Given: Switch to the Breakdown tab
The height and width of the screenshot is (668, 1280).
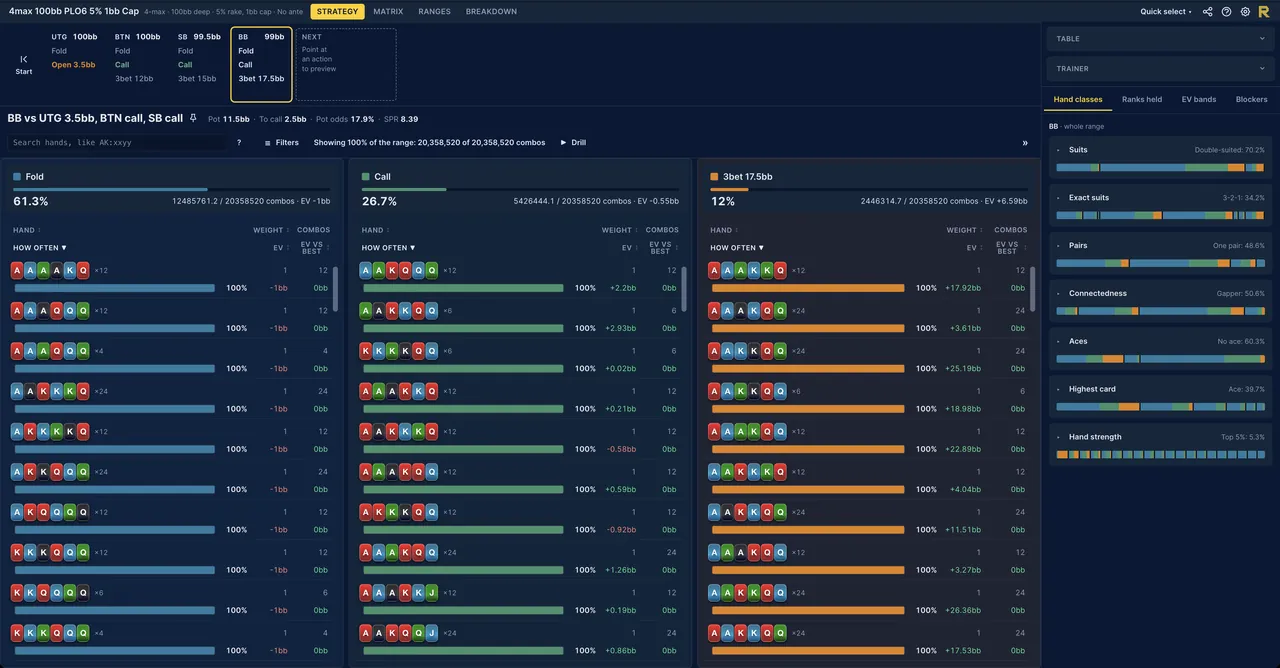Looking at the screenshot, I should 491,12.
